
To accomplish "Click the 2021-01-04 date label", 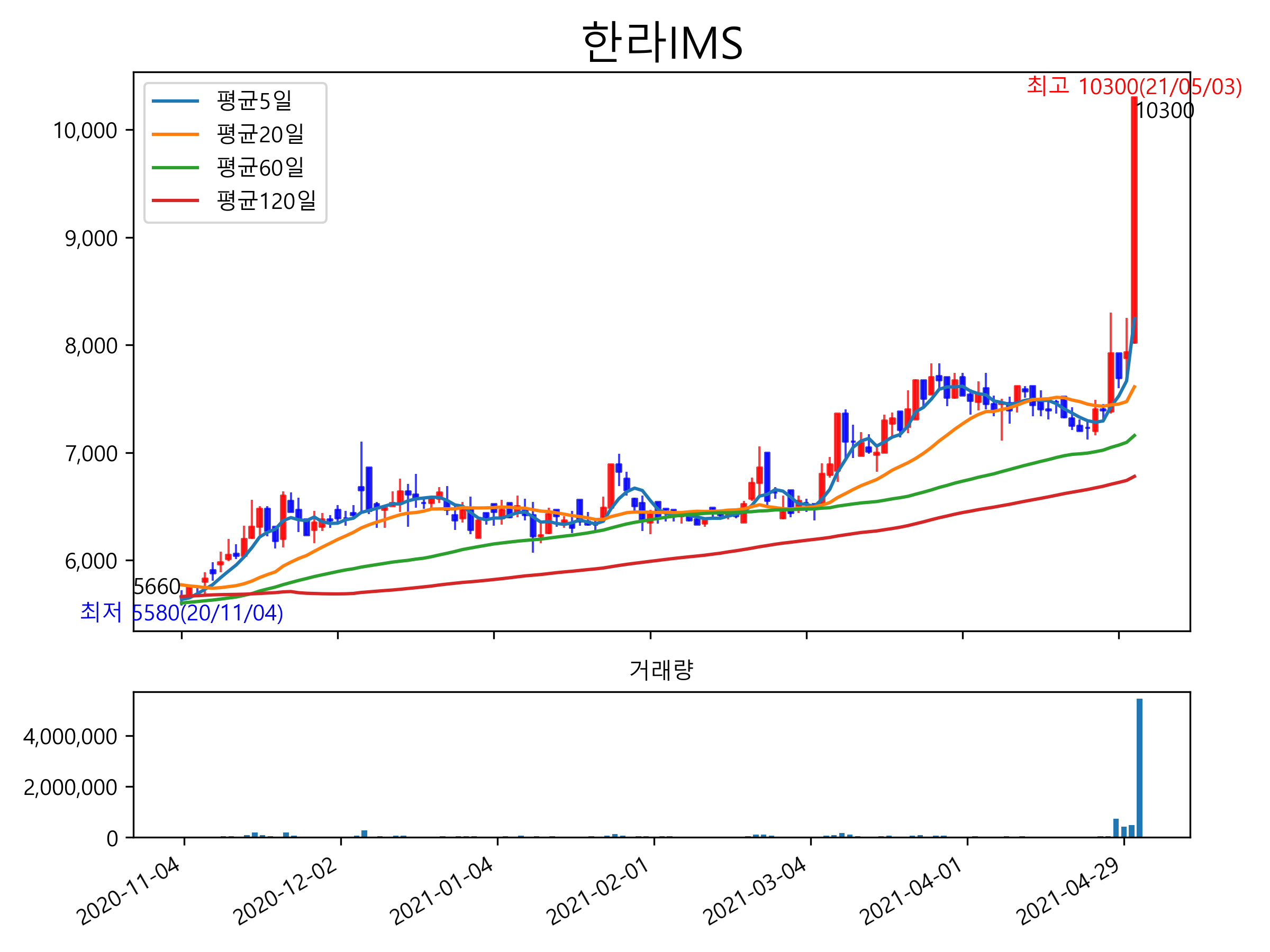I will pyautogui.click(x=441, y=892).
